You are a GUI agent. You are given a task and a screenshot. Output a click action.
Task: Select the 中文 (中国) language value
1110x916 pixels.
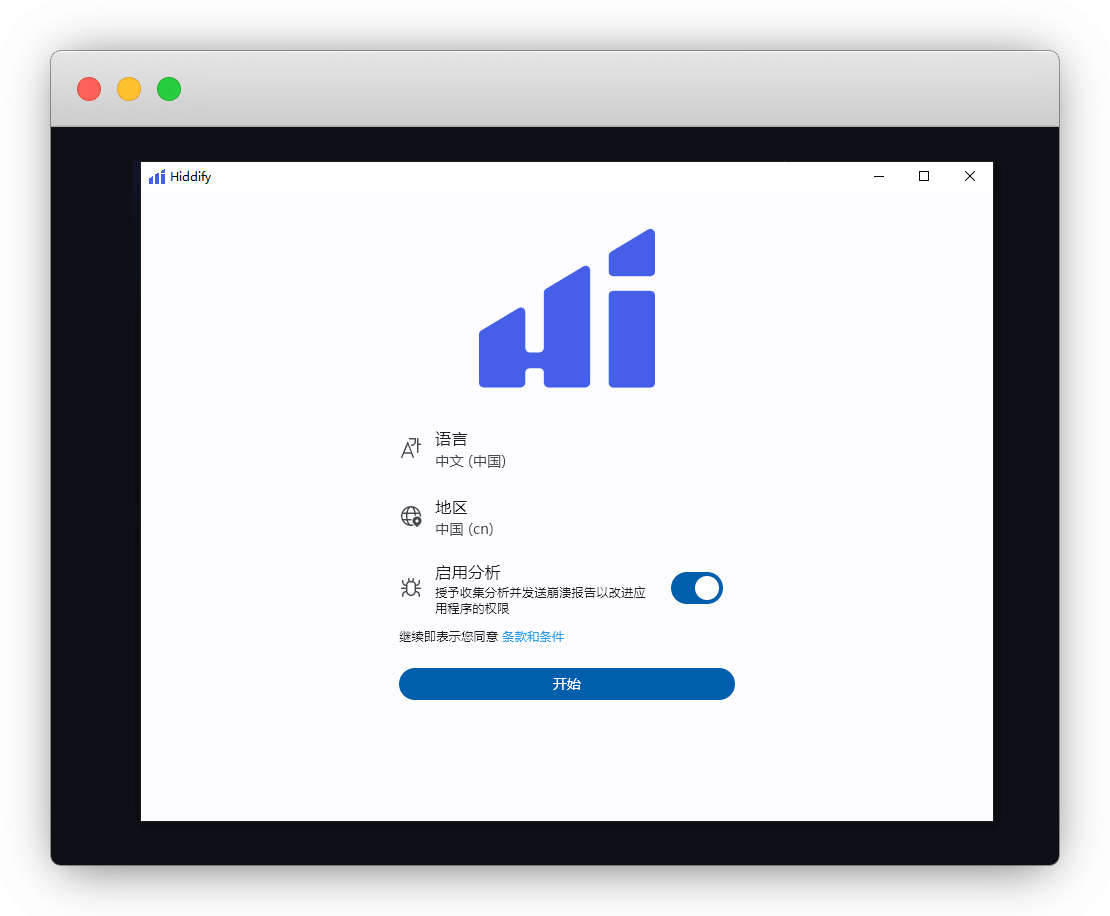click(471, 461)
